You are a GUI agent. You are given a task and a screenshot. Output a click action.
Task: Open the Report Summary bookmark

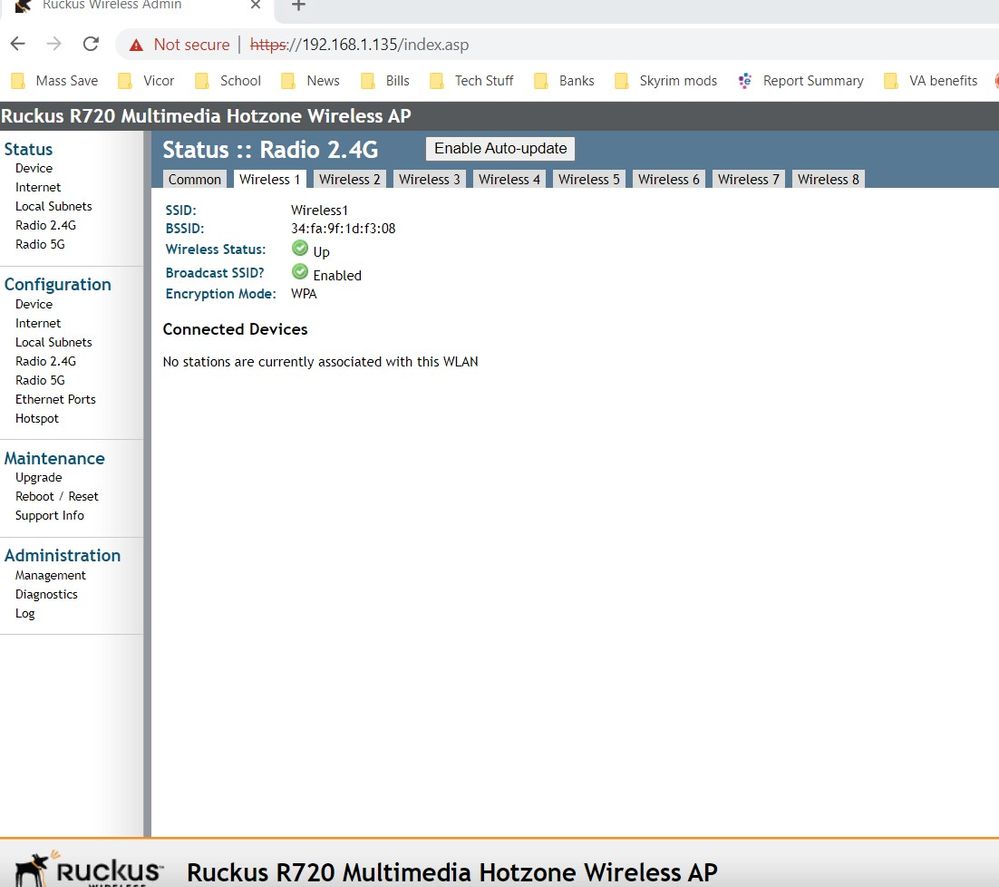click(x=801, y=81)
